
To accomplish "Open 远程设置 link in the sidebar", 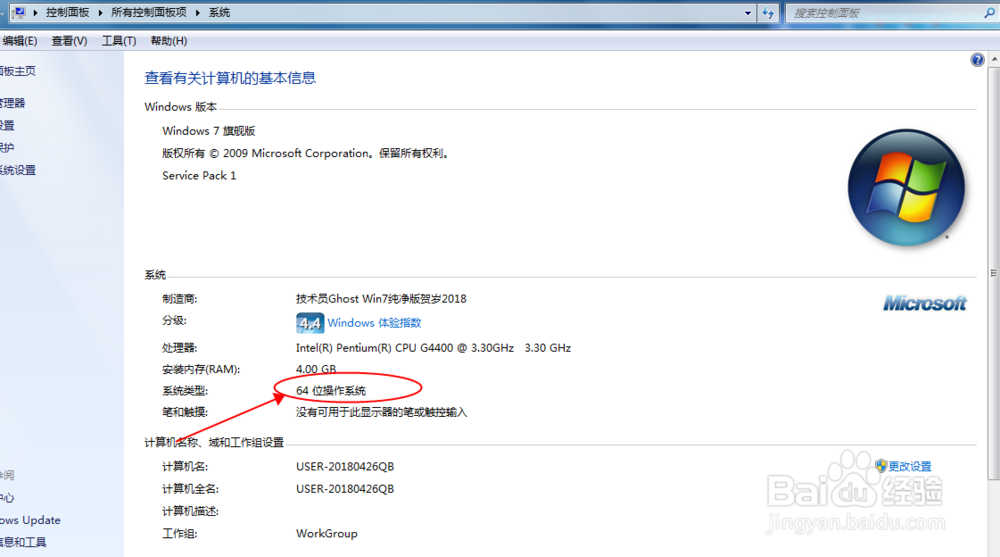I will pos(7,125).
